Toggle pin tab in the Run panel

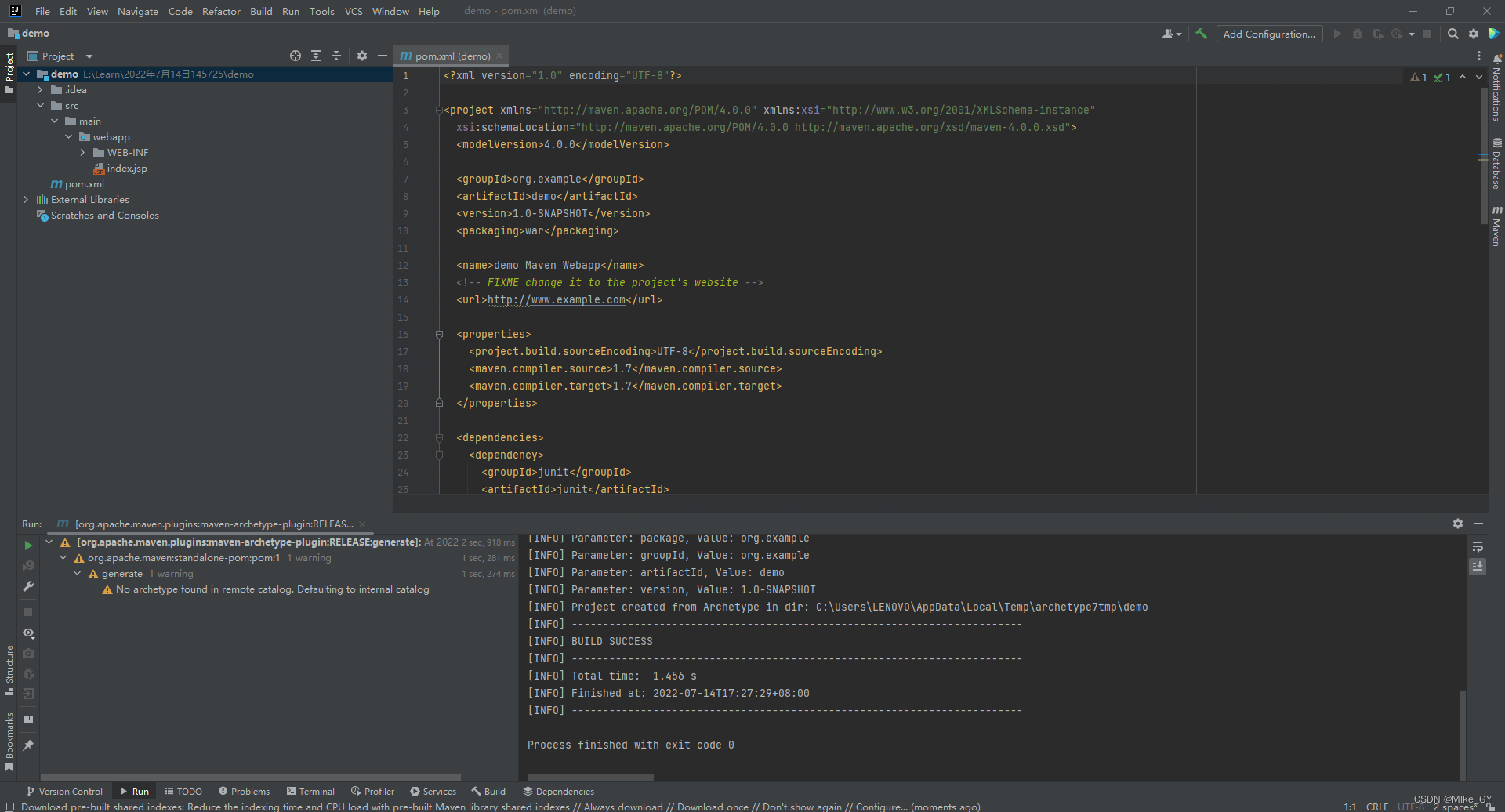click(28, 745)
